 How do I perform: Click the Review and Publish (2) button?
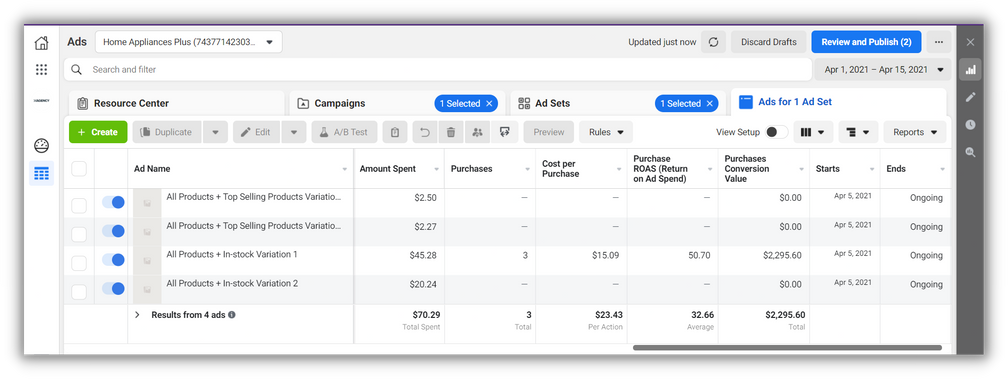[x=866, y=42]
